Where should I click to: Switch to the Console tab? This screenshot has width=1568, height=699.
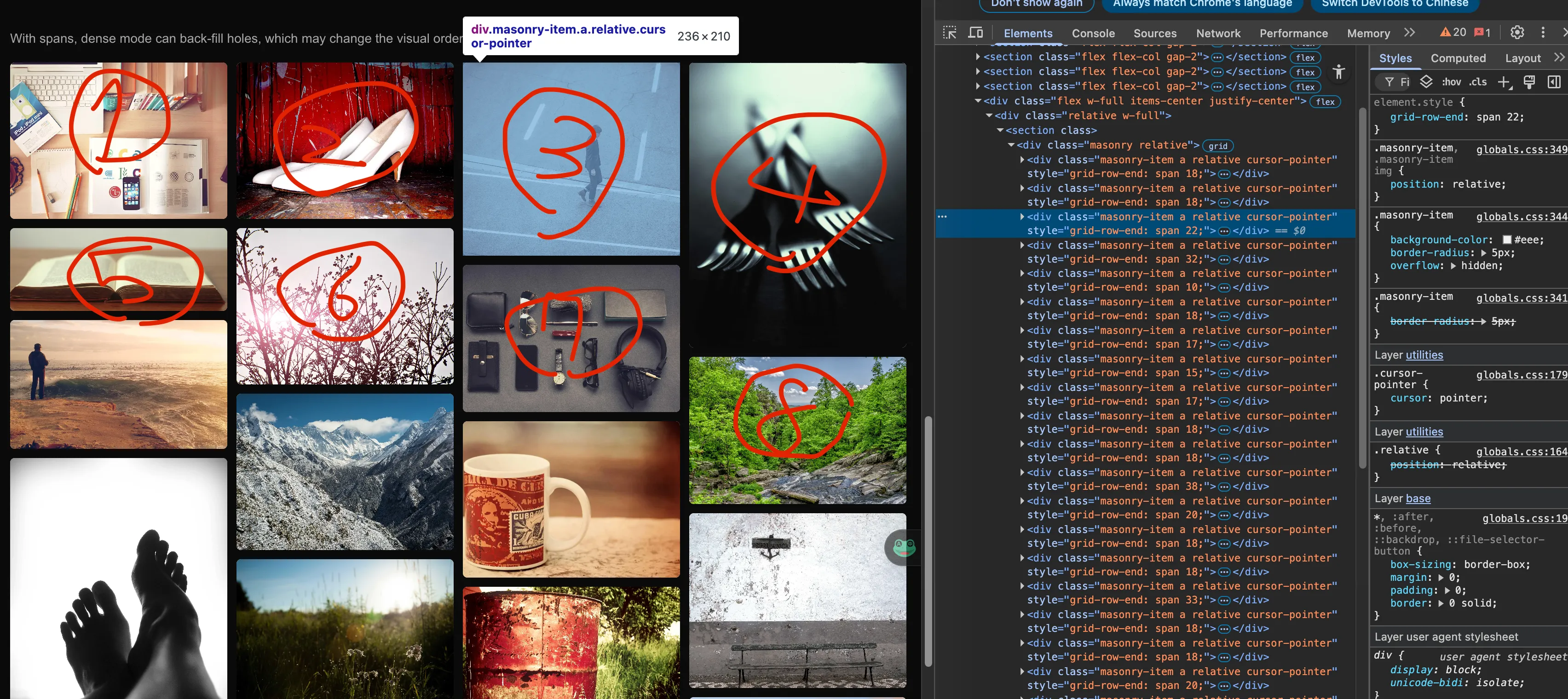1093,34
